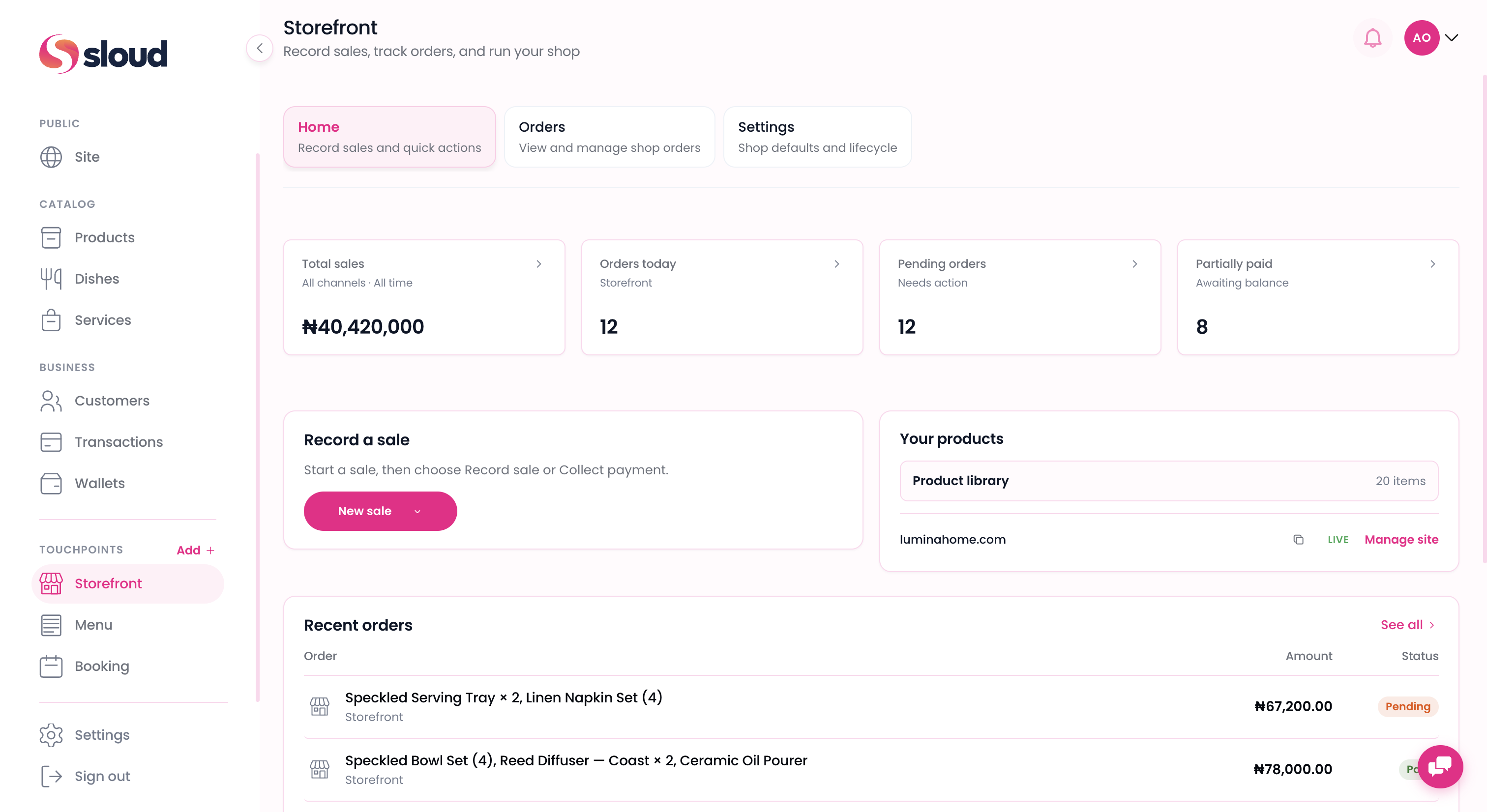Click the Storefront shop icon in sidebar
Image resolution: width=1487 pixels, height=812 pixels.
click(51, 583)
